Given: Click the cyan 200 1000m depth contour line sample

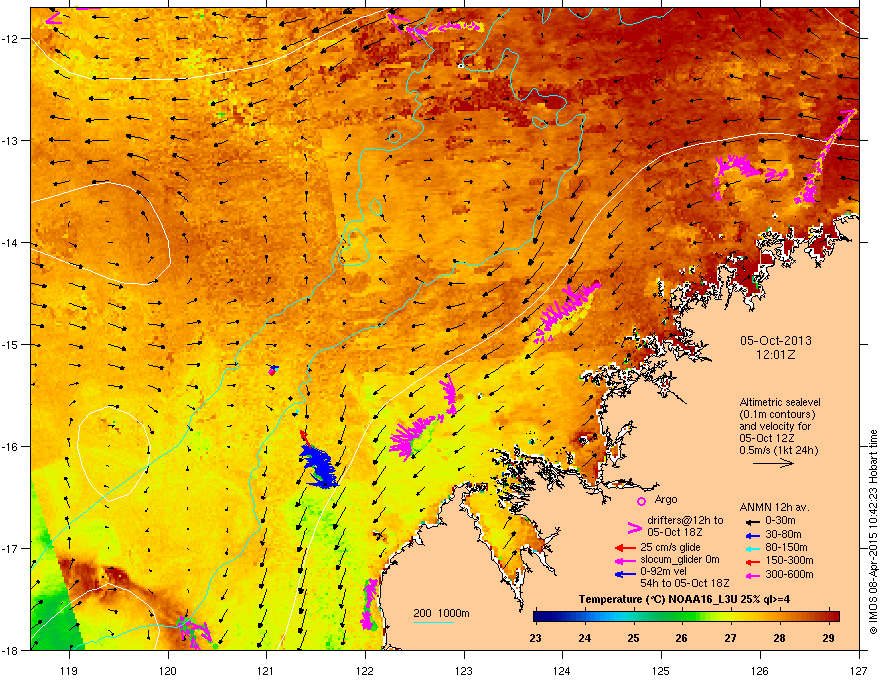Looking at the screenshot, I should (x=433, y=622).
